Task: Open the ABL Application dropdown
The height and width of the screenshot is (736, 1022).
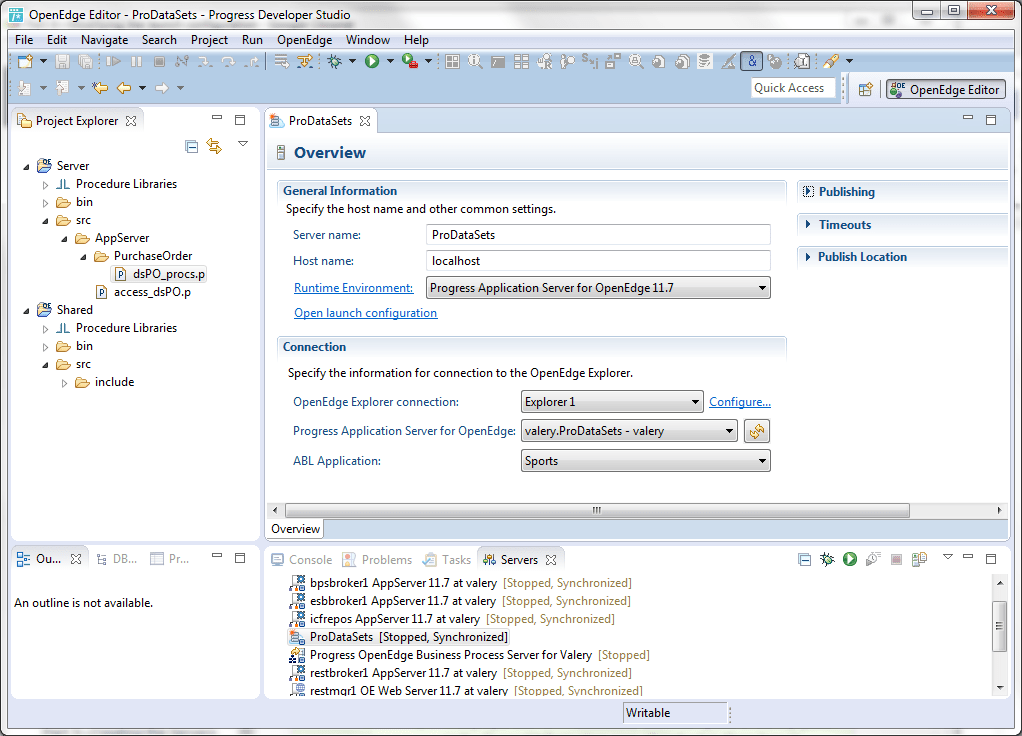Action: [762, 461]
